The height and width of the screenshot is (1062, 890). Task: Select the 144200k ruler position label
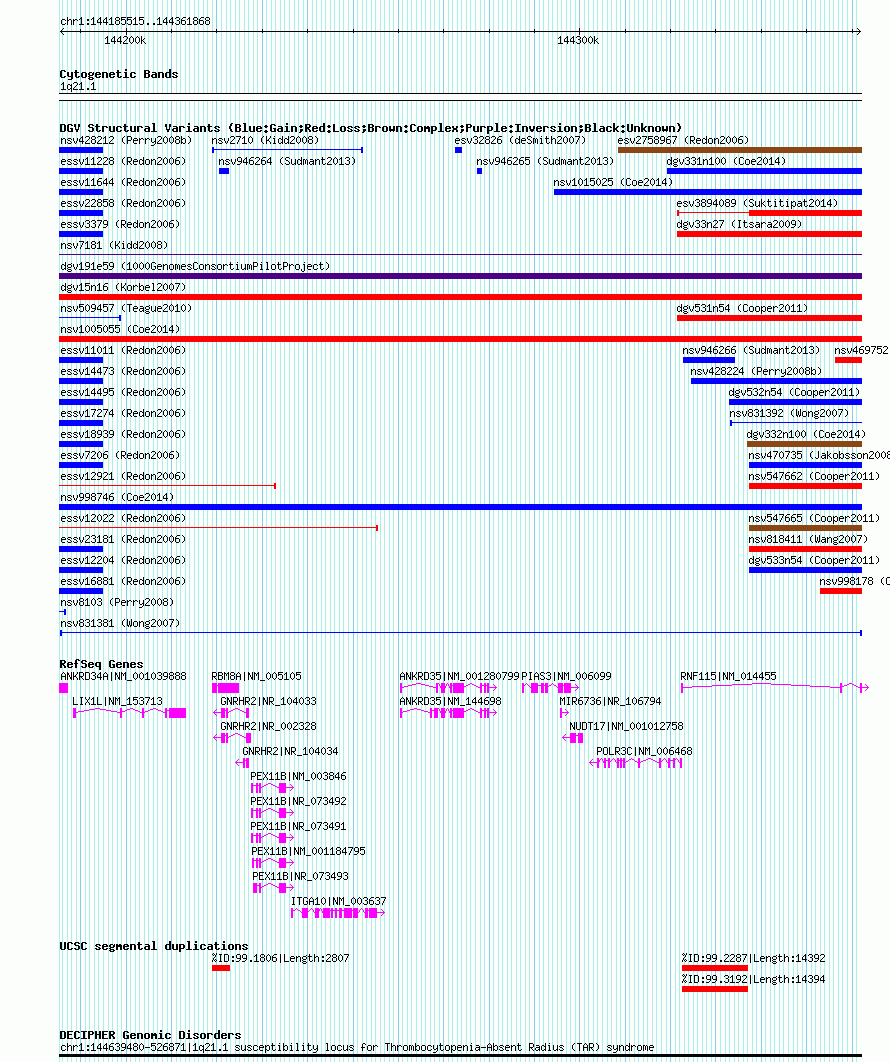click(125, 41)
